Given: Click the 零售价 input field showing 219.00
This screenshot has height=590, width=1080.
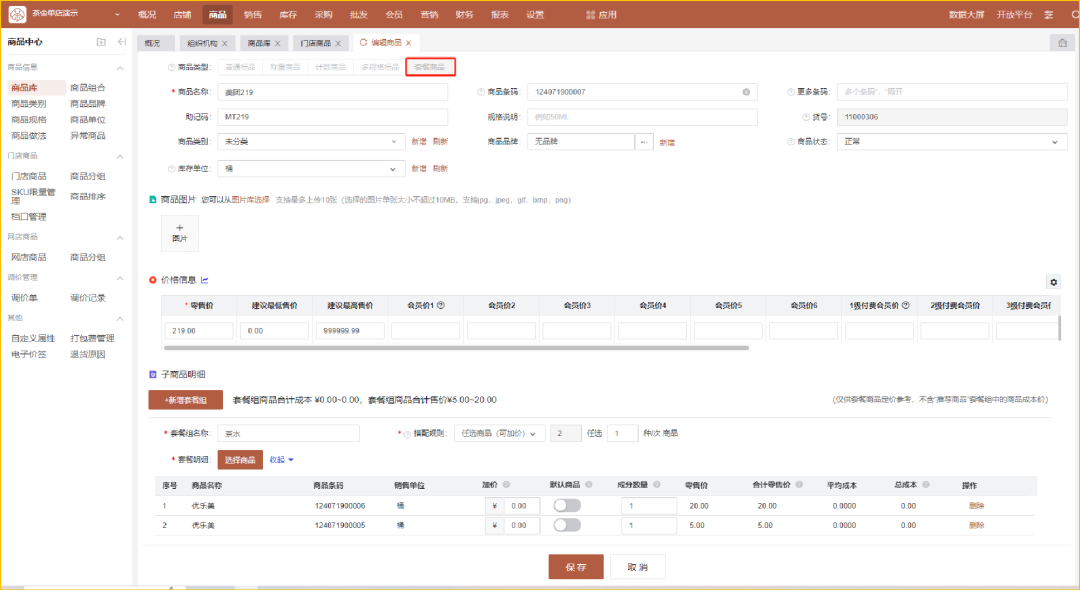Looking at the screenshot, I should 201,331.
